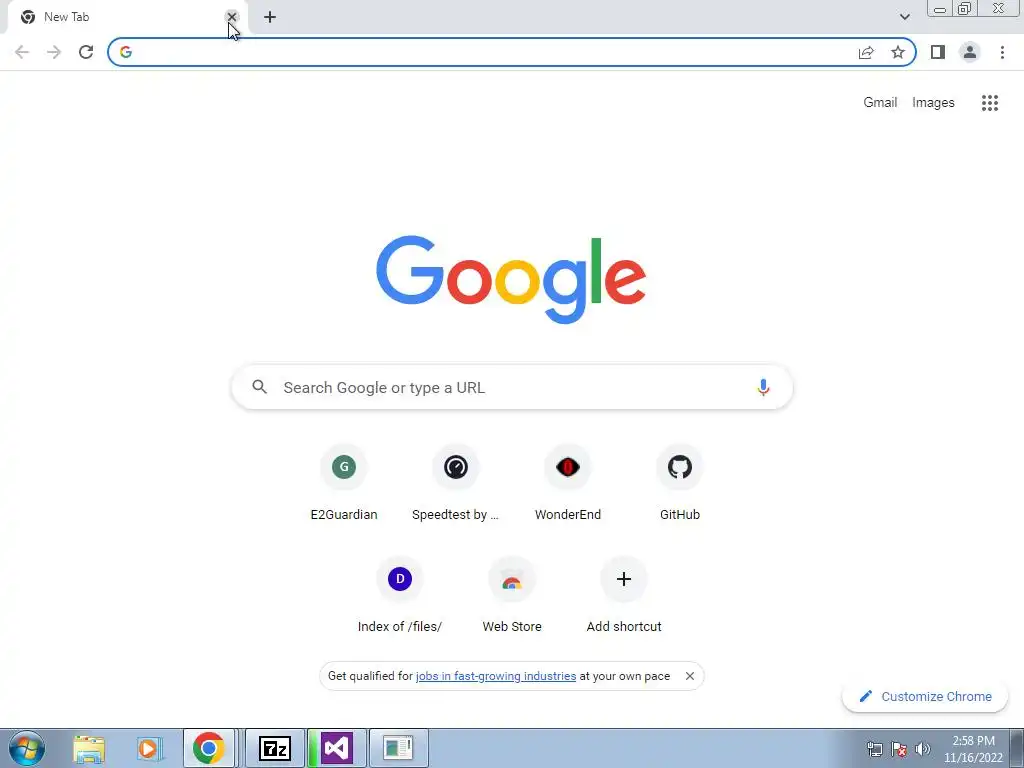Viewport: 1024px width, 768px height.
Task: Open the GitHub shortcut
Action: [x=680, y=483]
